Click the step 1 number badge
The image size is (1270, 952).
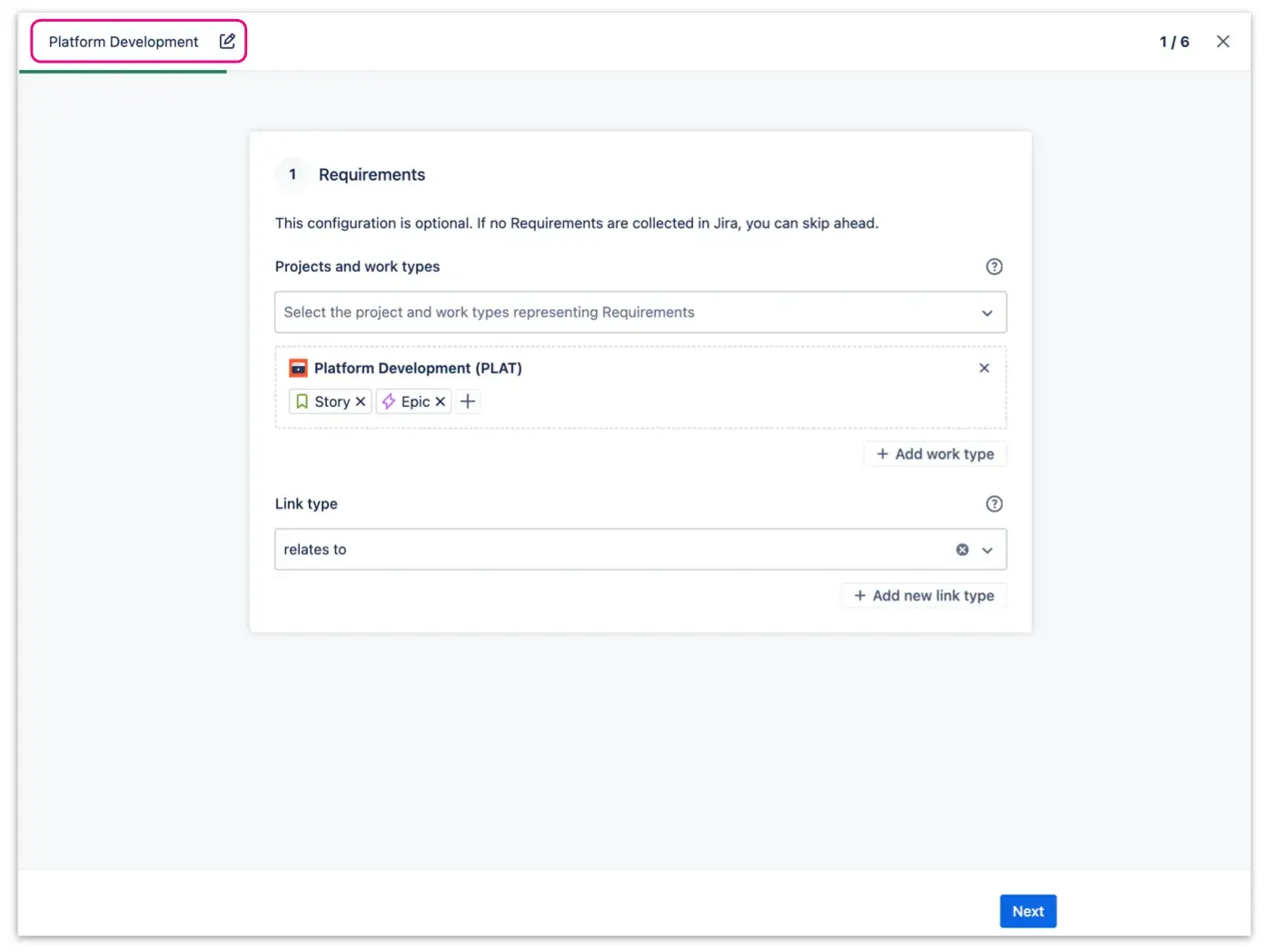pyautogui.click(x=293, y=174)
